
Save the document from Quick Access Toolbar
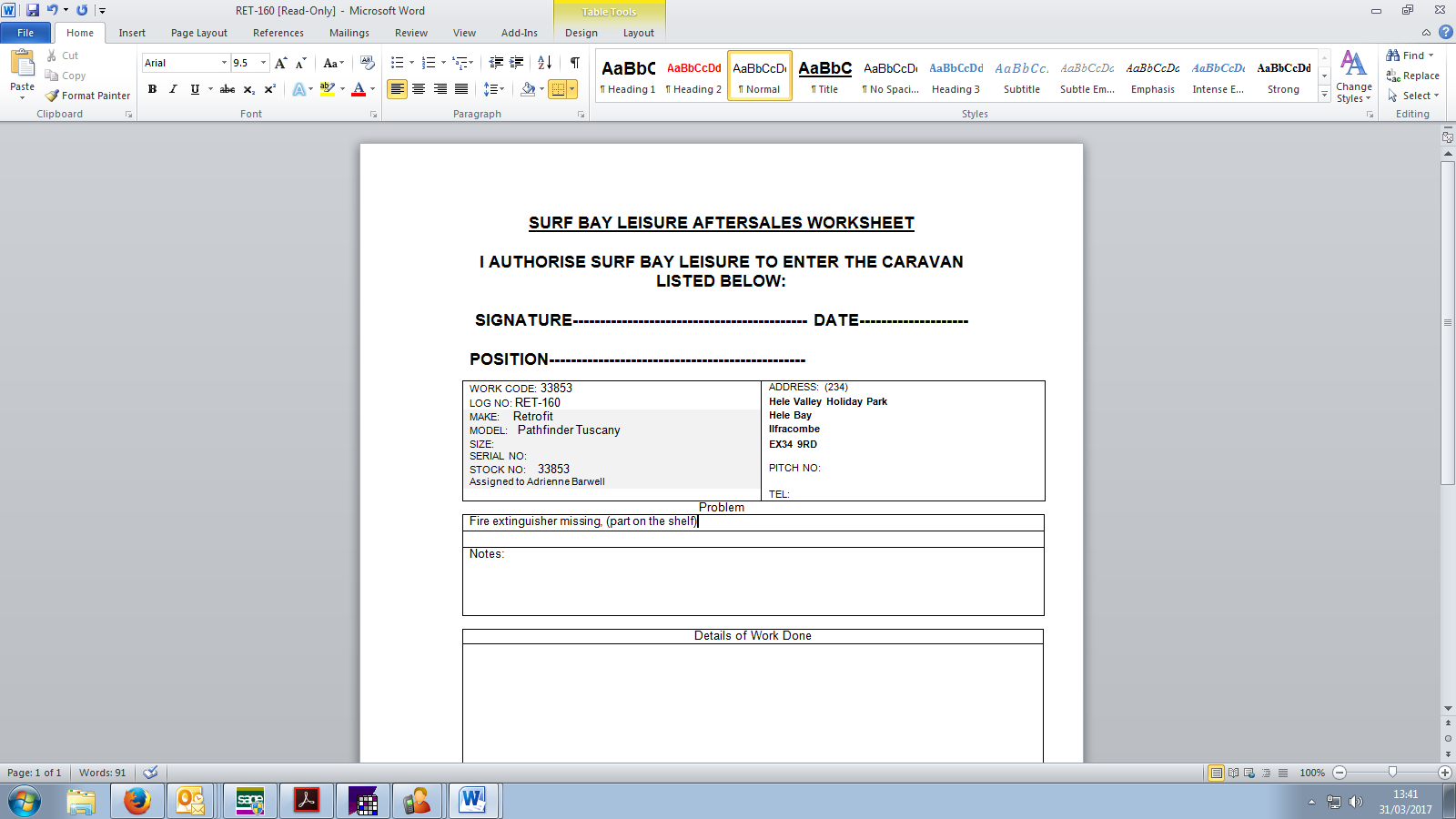tap(33, 10)
